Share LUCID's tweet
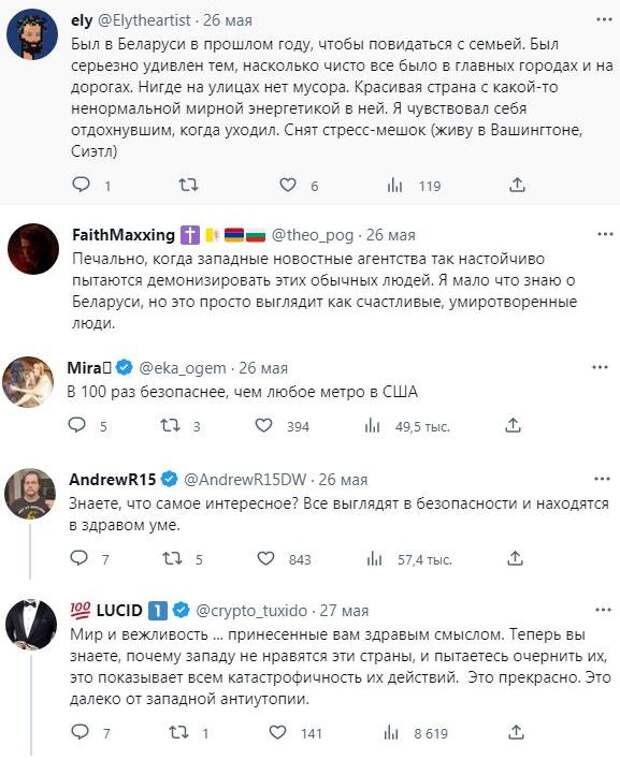The width and height of the screenshot is (620, 760). [x=516, y=731]
